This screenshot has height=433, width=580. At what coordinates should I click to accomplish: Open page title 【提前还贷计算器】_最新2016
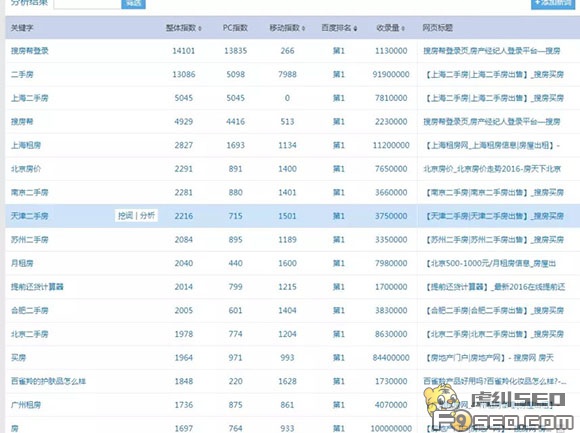(x=495, y=287)
